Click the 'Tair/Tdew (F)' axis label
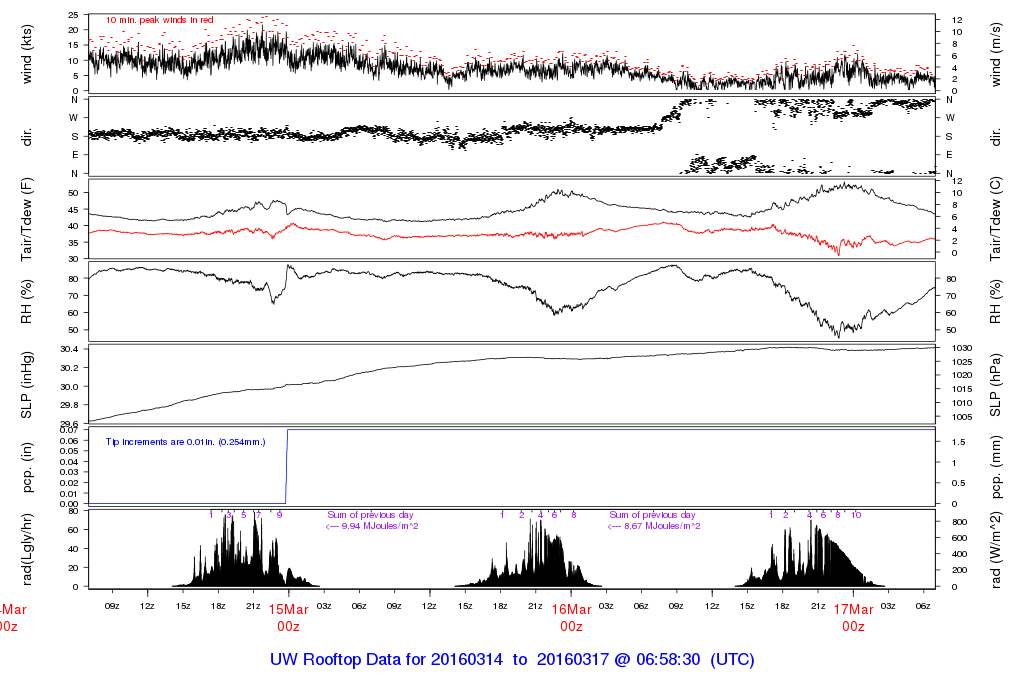1024x700 pixels. click(x=27, y=220)
